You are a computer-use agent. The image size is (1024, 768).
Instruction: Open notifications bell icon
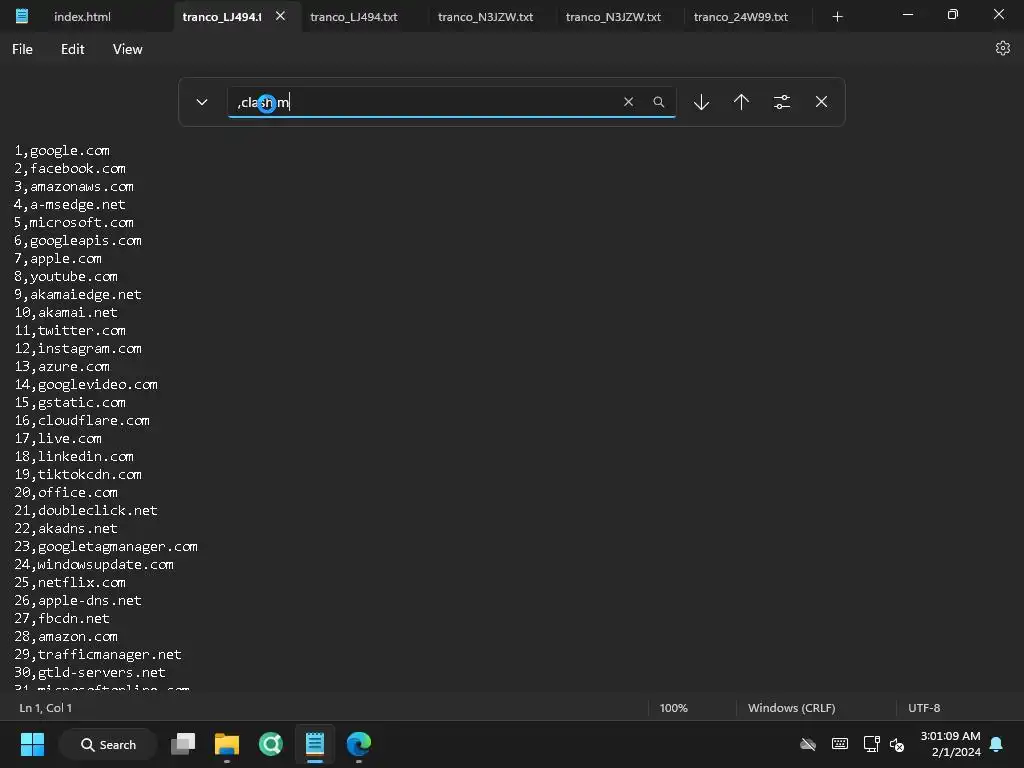[996, 744]
